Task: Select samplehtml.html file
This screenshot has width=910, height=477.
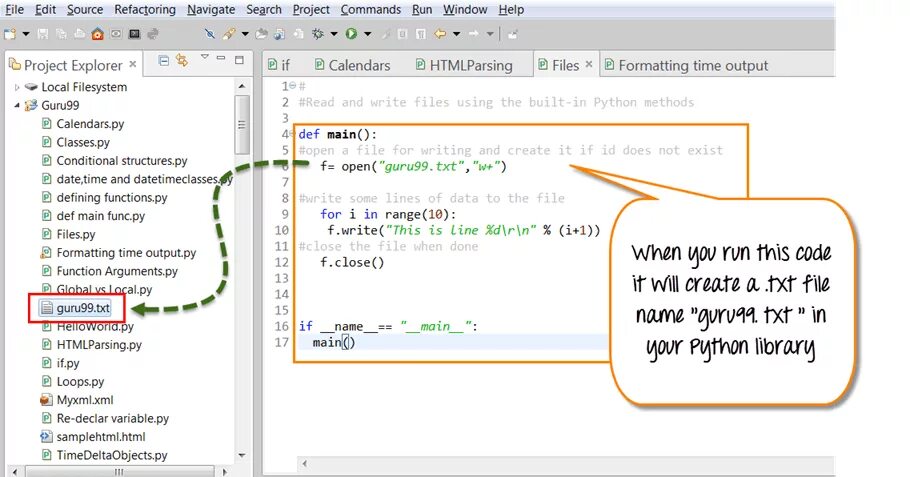Action: click(x=93, y=437)
